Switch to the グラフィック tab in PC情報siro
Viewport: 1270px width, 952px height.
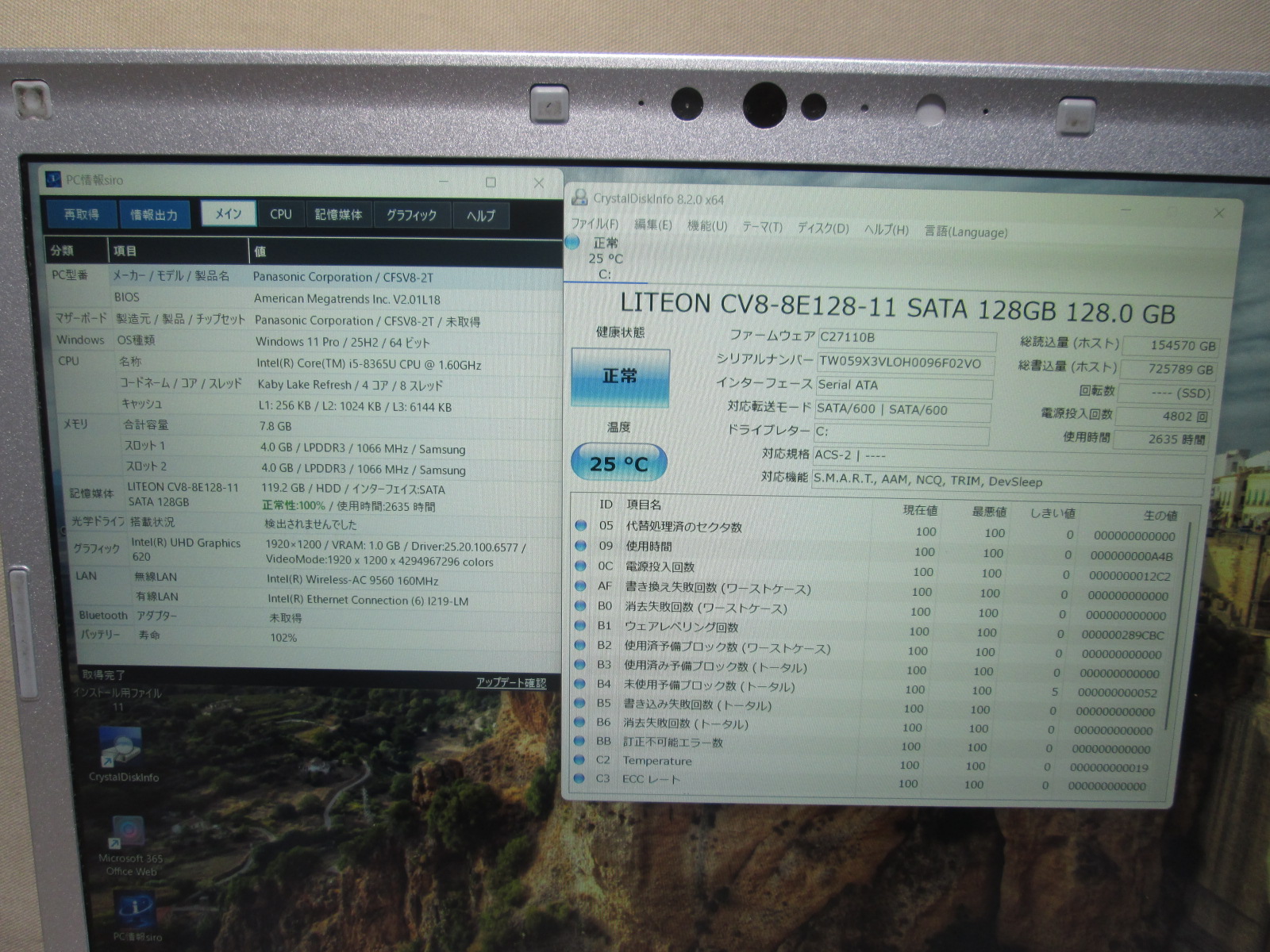click(x=411, y=215)
